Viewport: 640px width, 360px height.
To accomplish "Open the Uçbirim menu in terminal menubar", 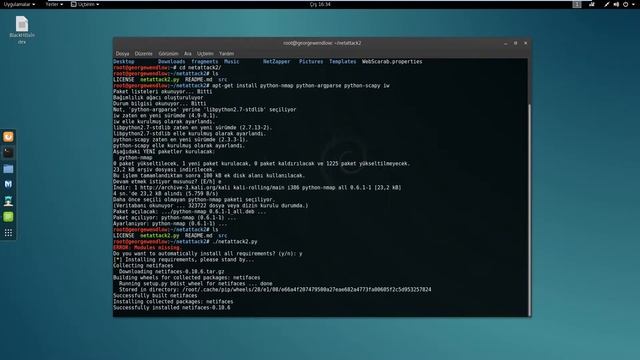I will coord(205,53).
